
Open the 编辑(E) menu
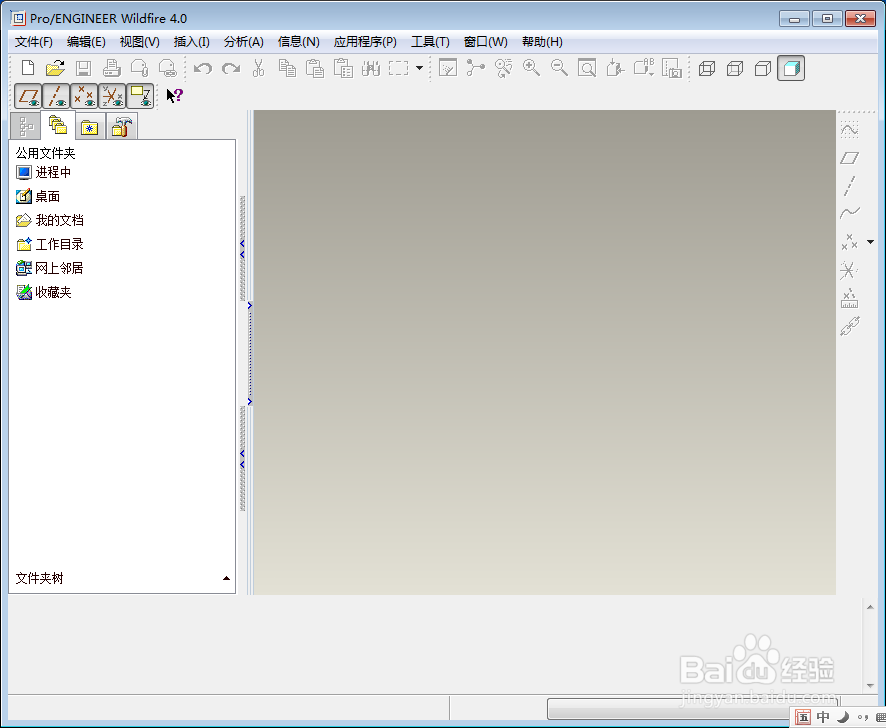tap(86, 42)
